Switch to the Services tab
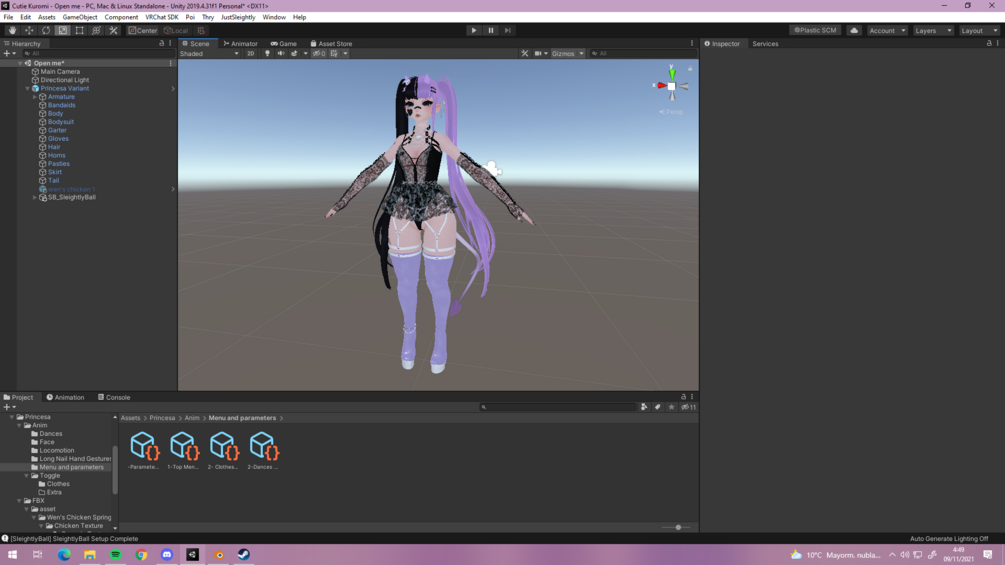The image size is (1005, 565). [765, 44]
